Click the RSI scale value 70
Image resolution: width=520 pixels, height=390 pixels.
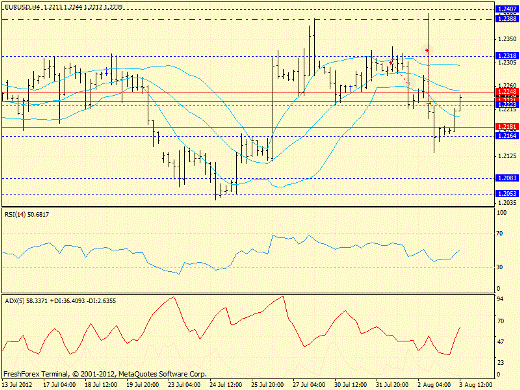(x=500, y=233)
